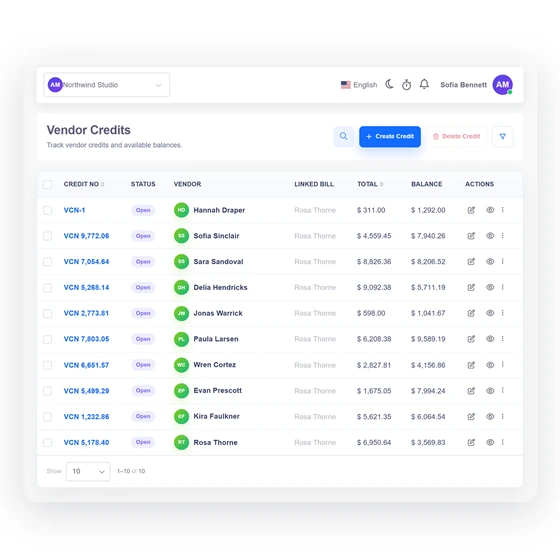Click total value $ 9,092.38
Screen dimensions: 560x560
(x=374, y=287)
